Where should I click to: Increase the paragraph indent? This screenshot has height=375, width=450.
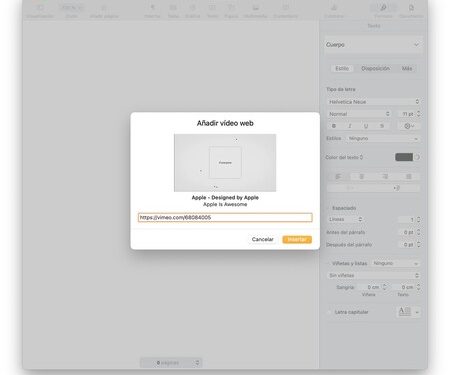[397, 188]
